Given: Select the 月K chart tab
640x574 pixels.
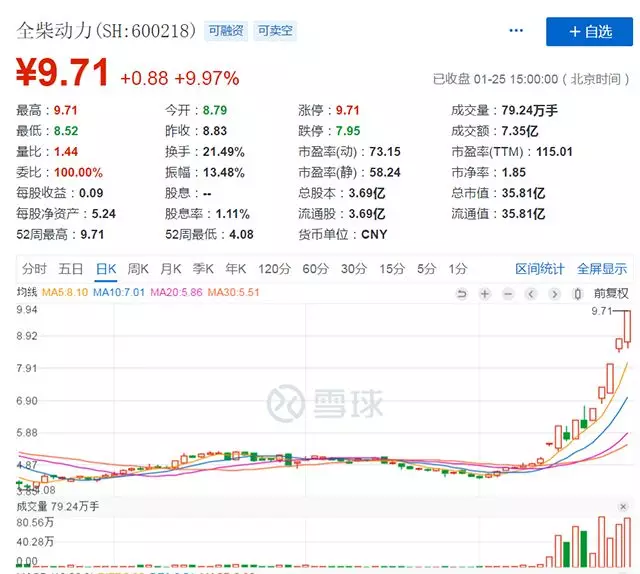Looking at the screenshot, I should 171,269.
